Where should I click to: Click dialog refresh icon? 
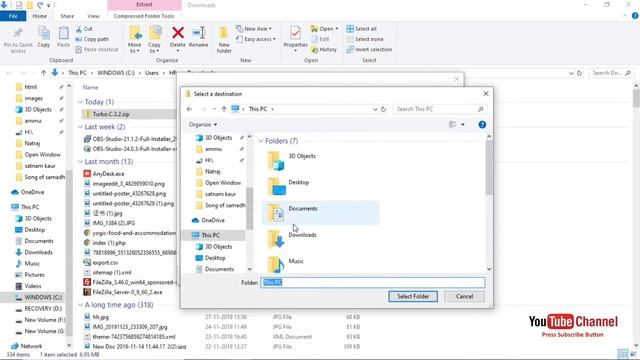point(383,109)
